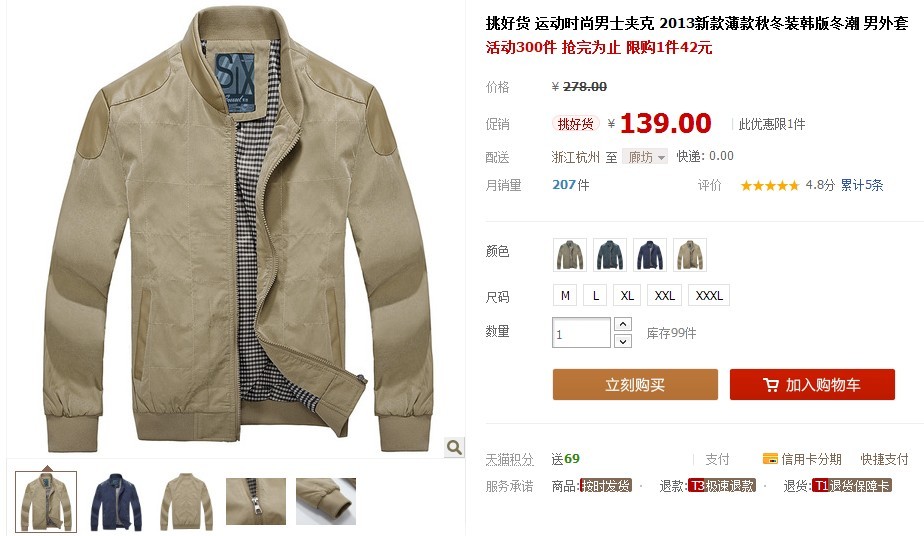
Task: Click the five-star rating icons
Action: 769,186
